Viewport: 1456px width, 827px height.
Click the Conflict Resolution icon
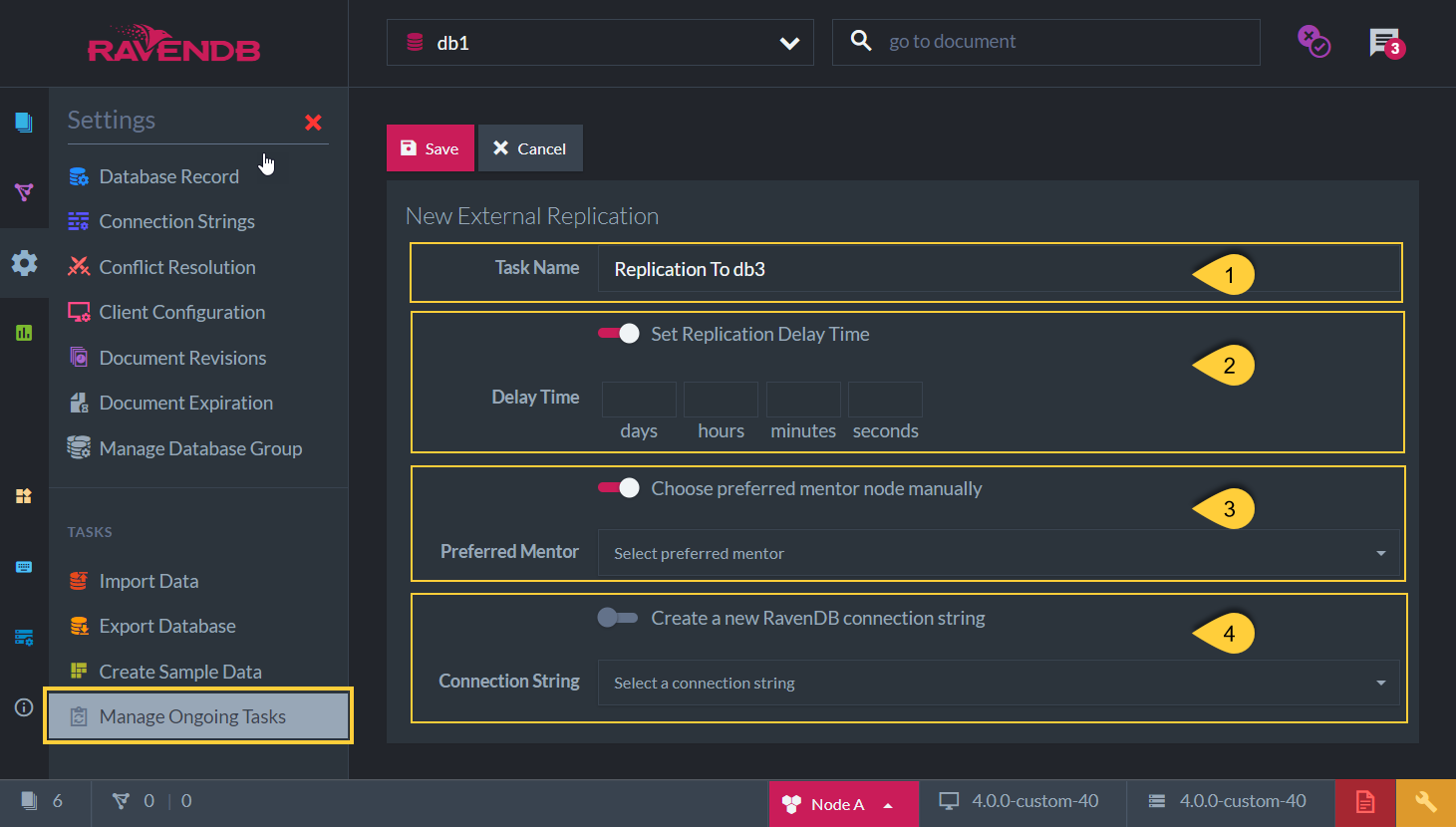click(x=79, y=266)
